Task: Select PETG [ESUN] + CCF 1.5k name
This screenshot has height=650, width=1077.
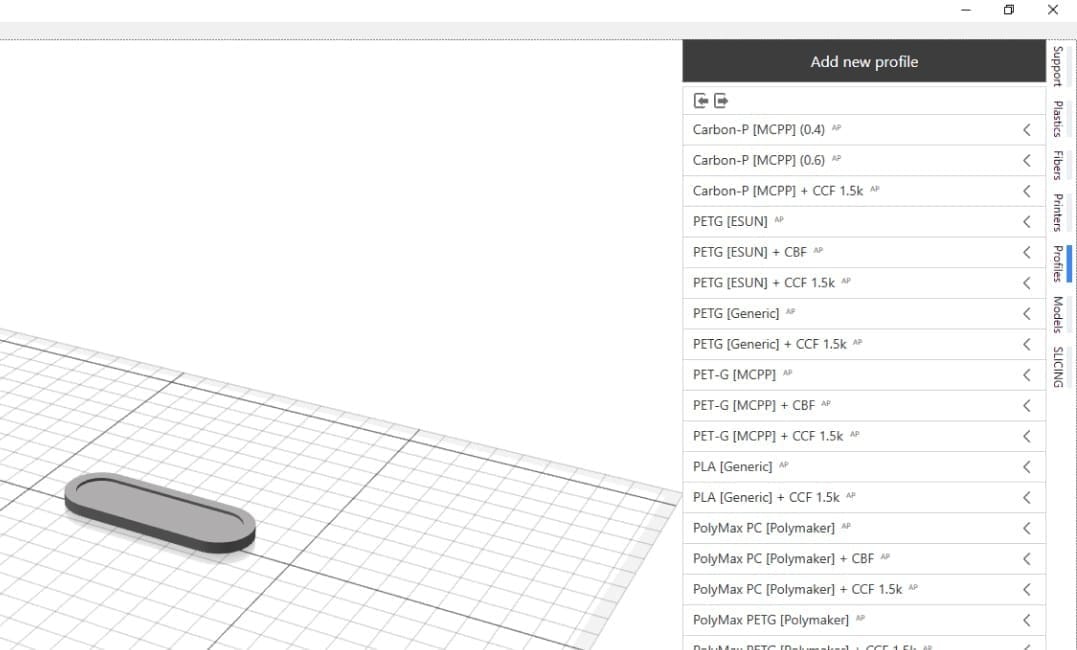Action: click(x=764, y=283)
